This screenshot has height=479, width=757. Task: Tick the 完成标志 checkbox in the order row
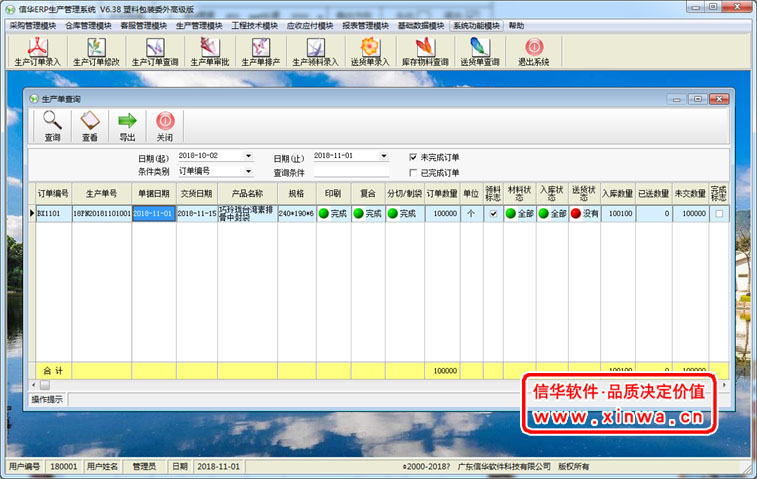point(718,214)
